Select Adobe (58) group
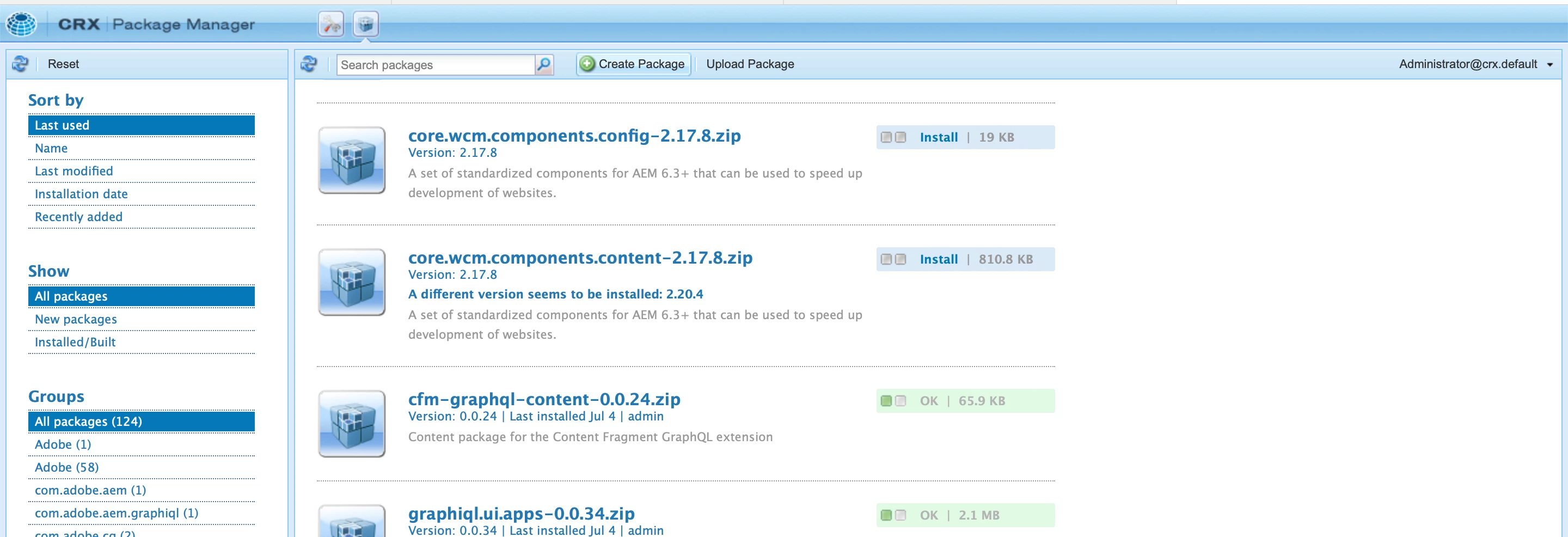Viewport: 1568px width, 537px height. [x=141, y=468]
